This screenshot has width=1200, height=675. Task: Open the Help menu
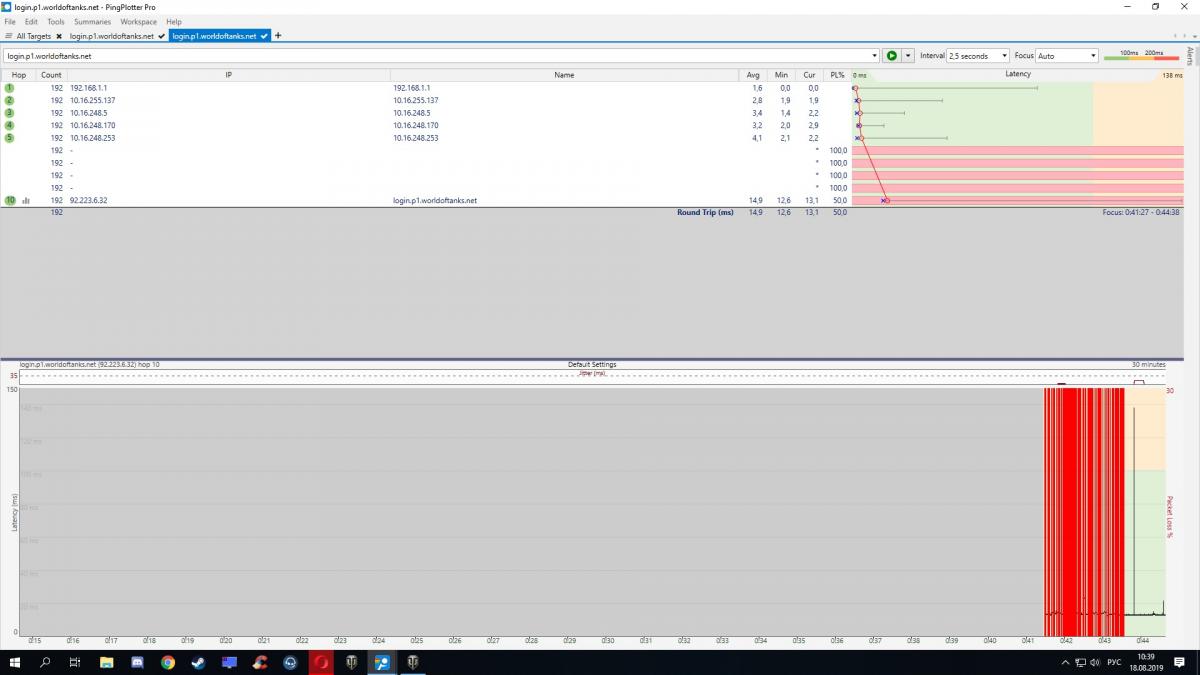coord(174,21)
